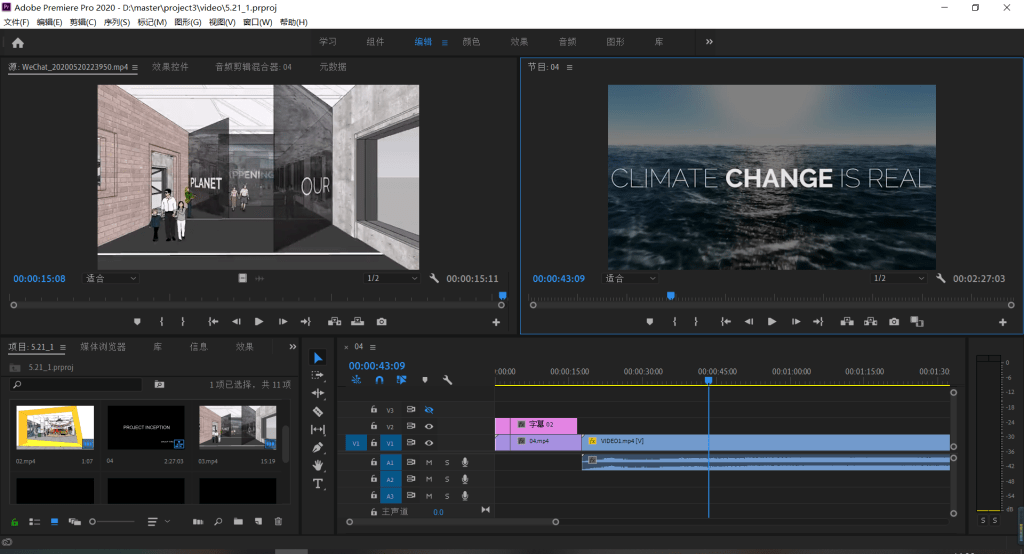The image size is (1024, 554).
Task: Open the 序列(S) menu
Action: pos(117,22)
